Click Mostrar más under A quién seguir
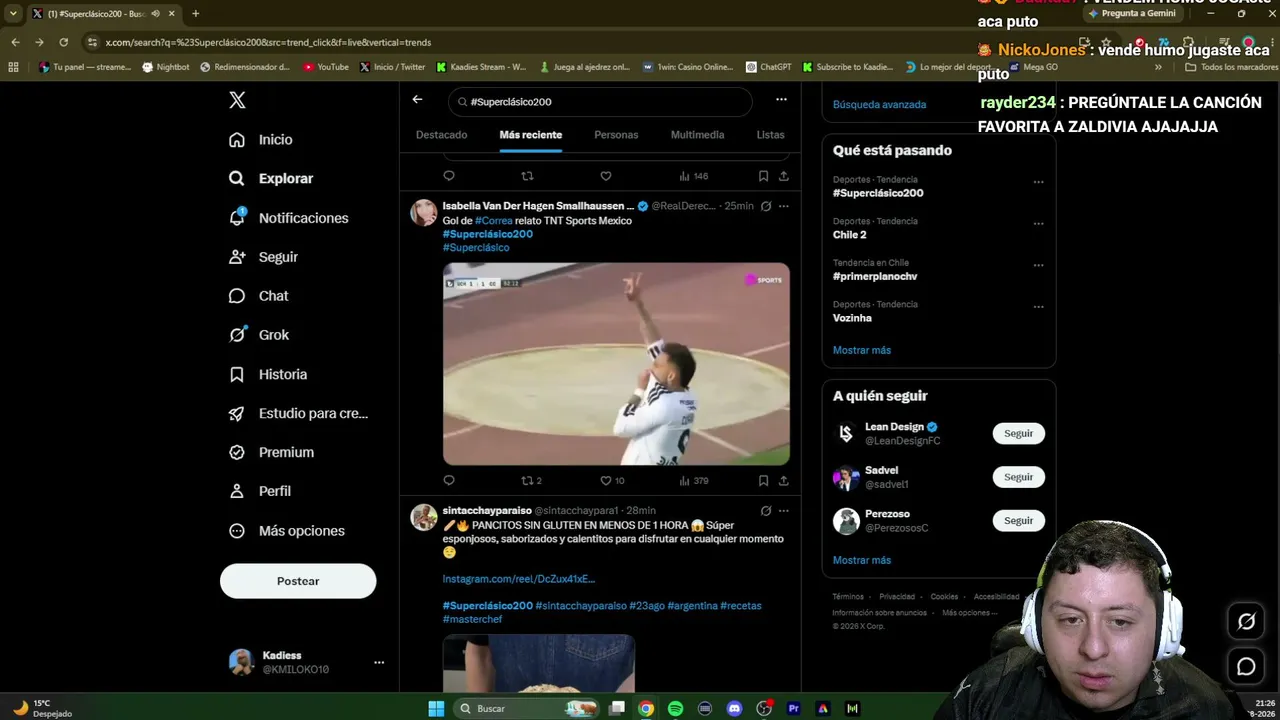The width and height of the screenshot is (1280, 720). (x=861, y=560)
